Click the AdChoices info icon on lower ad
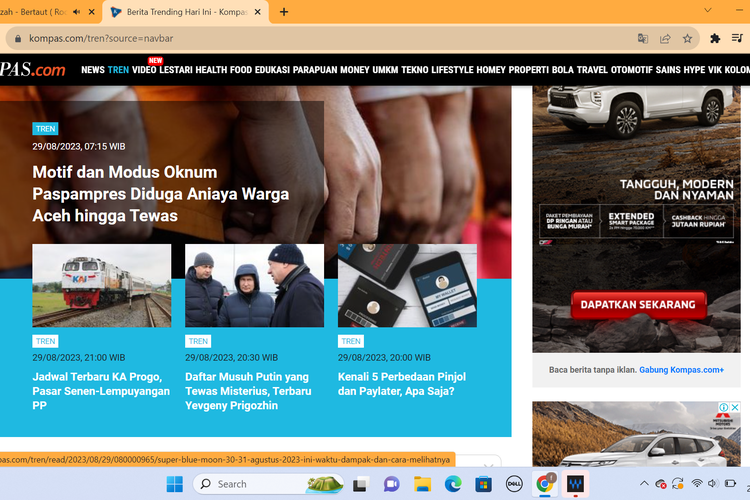750x500 pixels. click(723, 408)
